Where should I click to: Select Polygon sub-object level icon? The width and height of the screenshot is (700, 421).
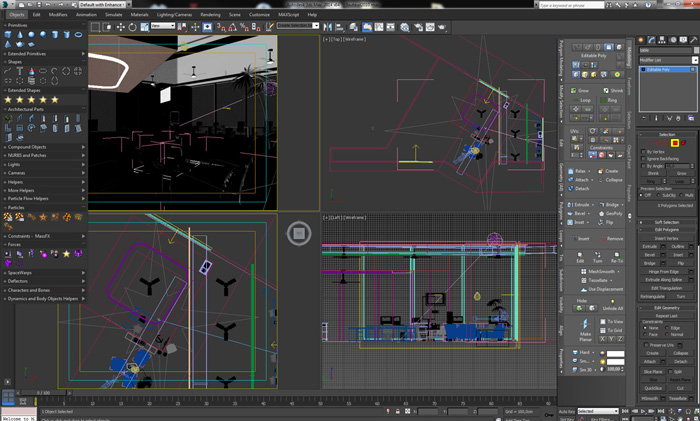coord(675,143)
